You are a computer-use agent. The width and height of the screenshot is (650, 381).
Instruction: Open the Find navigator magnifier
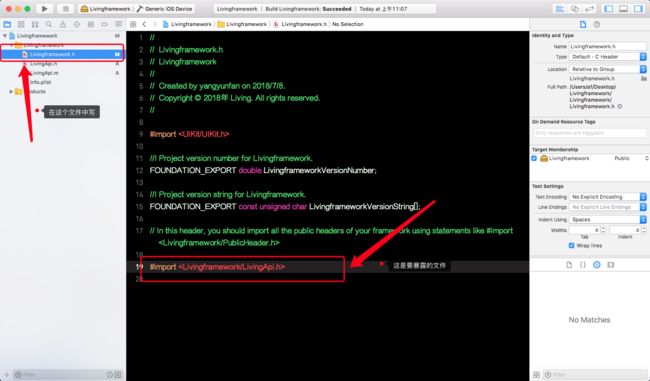tap(49, 24)
